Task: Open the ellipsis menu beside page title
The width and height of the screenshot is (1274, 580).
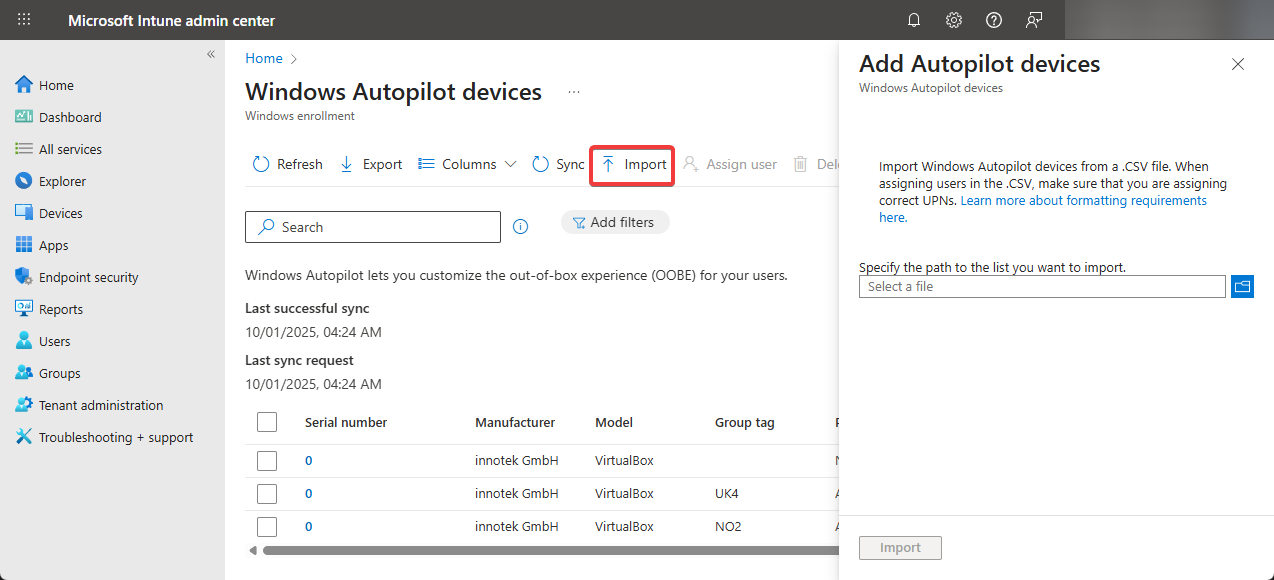Action: [x=574, y=92]
